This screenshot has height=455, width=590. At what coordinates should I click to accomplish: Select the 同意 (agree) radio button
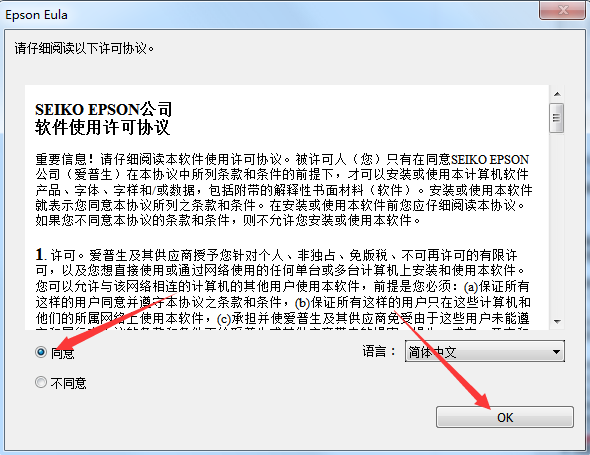41,352
